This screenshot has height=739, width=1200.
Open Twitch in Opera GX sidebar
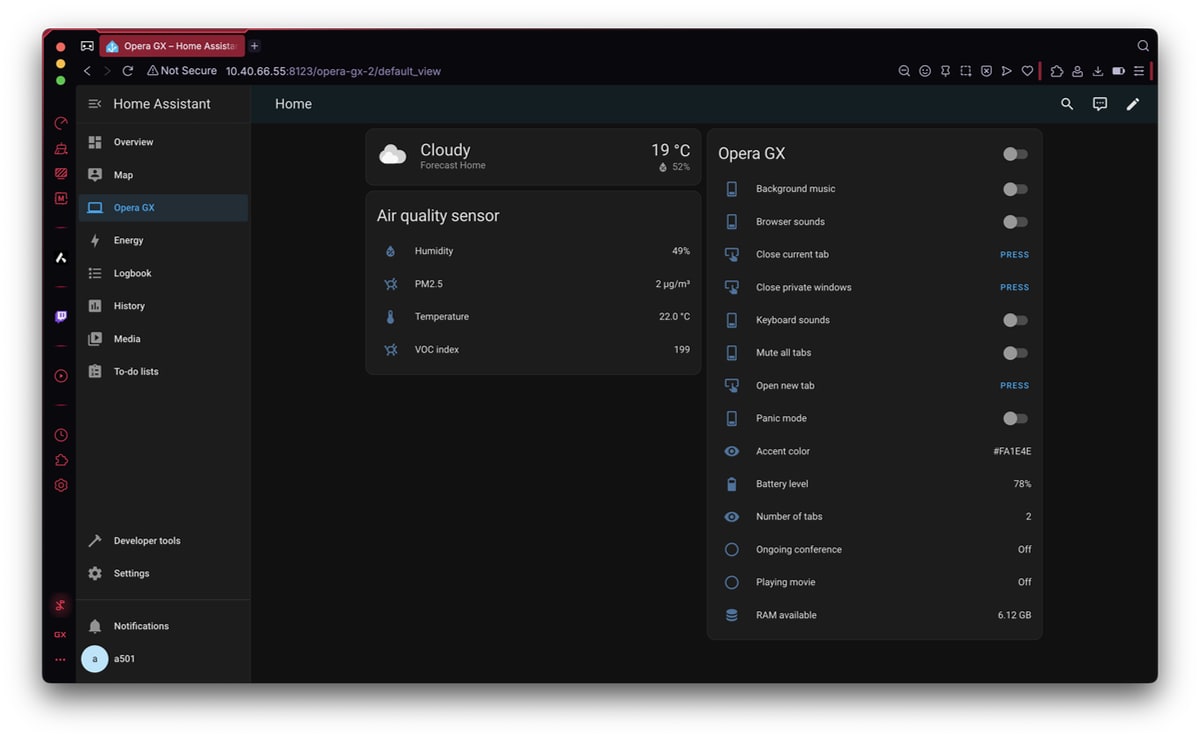(x=61, y=317)
